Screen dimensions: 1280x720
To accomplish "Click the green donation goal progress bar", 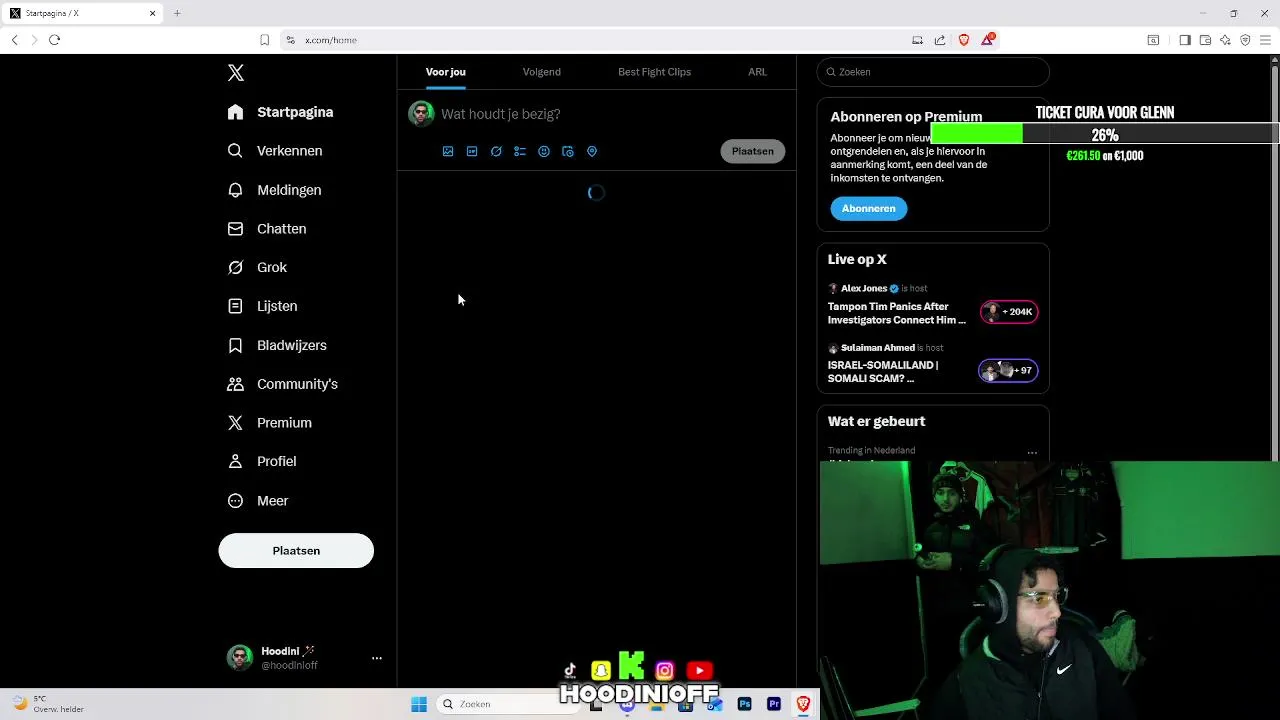I will (x=1105, y=135).
